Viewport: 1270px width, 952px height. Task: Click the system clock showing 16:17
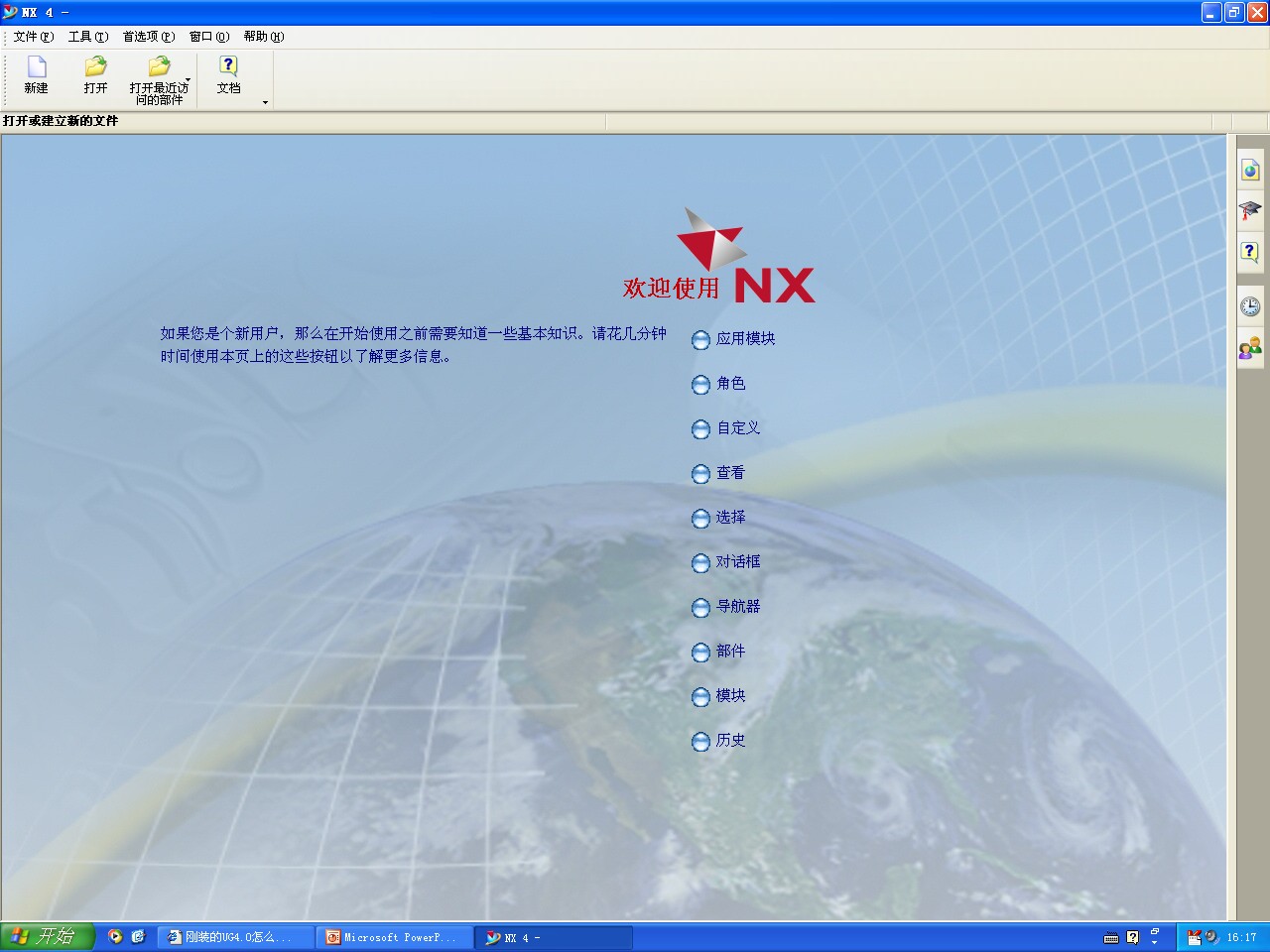1241,937
